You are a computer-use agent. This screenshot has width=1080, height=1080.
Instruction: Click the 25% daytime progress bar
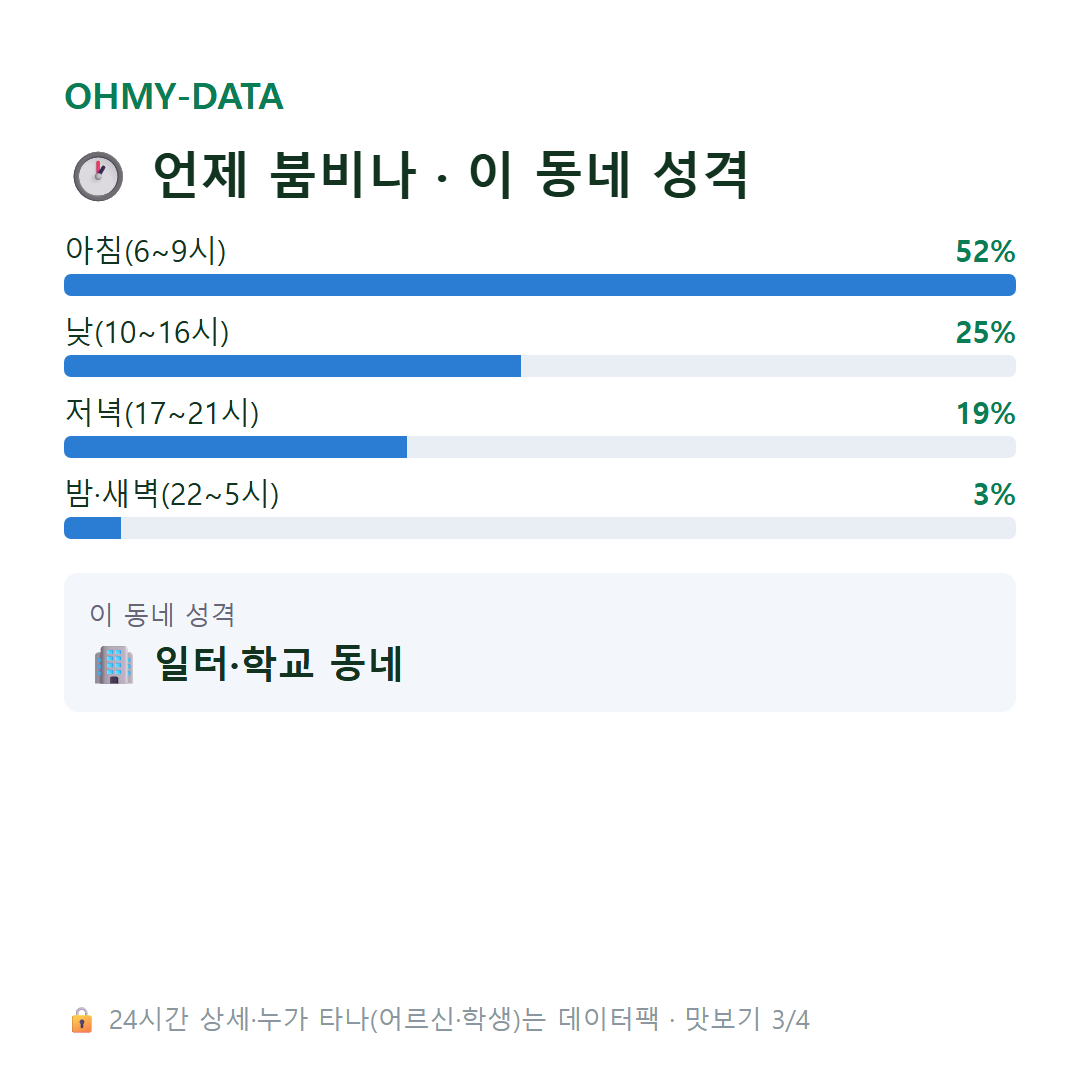[540, 366]
